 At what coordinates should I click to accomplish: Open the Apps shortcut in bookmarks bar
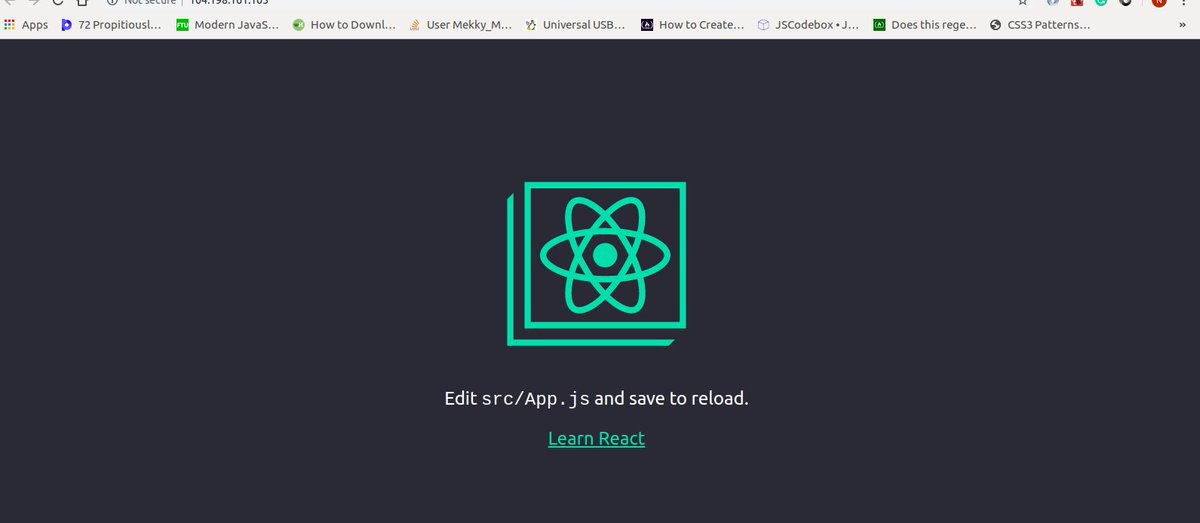click(x=26, y=25)
